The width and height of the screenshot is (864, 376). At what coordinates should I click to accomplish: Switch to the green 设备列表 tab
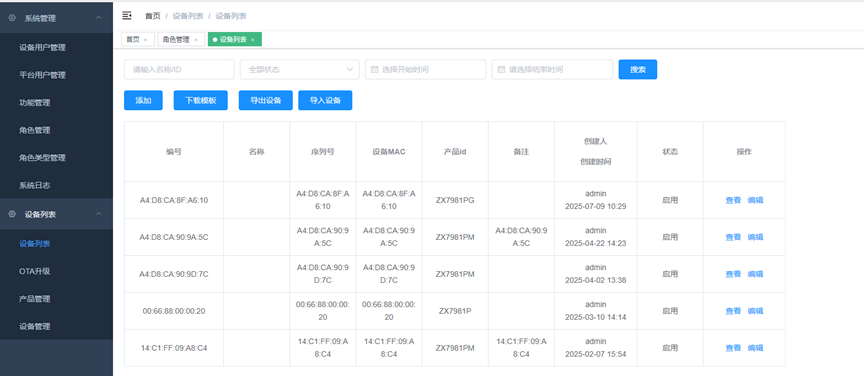[234, 40]
